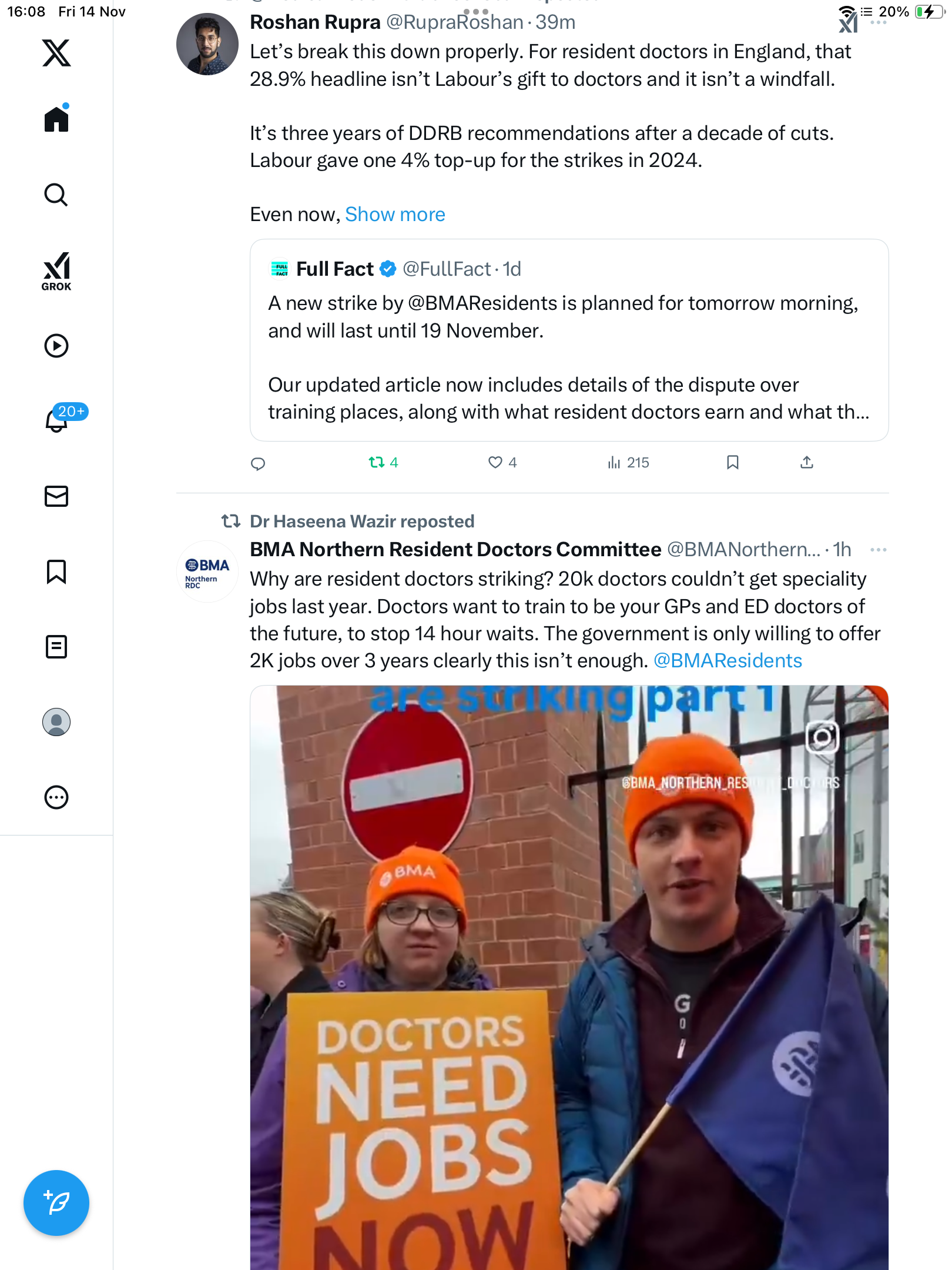Open more options on BMA Northern post
The height and width of the screenshot is (1270, 952).
[878, 550]
